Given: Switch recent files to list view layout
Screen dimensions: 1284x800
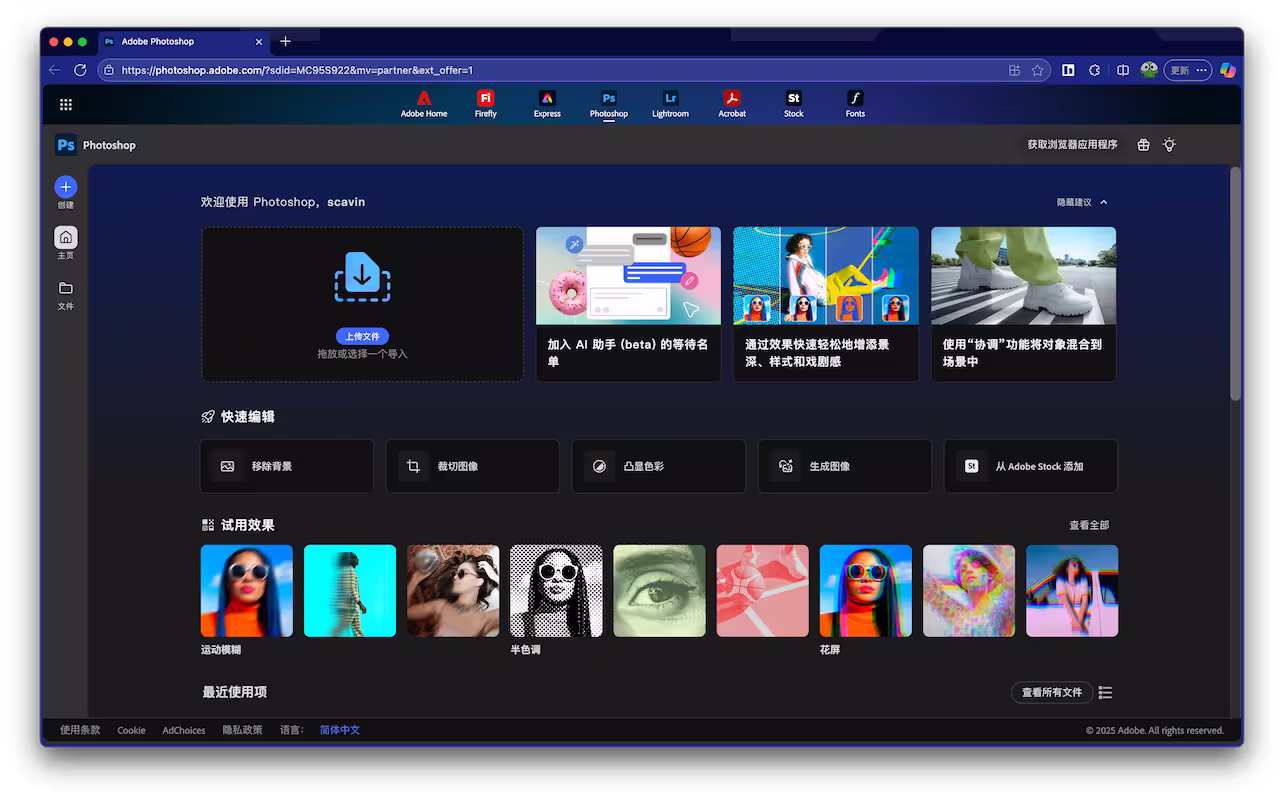Looking at the screenshot, I should (1105, 692).
